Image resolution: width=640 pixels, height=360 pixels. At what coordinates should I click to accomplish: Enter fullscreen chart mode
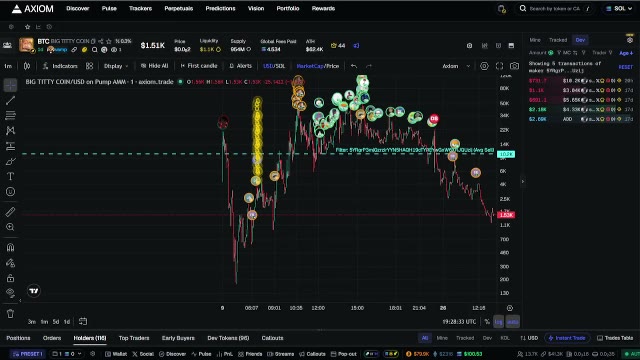click(x=499, y=66)
